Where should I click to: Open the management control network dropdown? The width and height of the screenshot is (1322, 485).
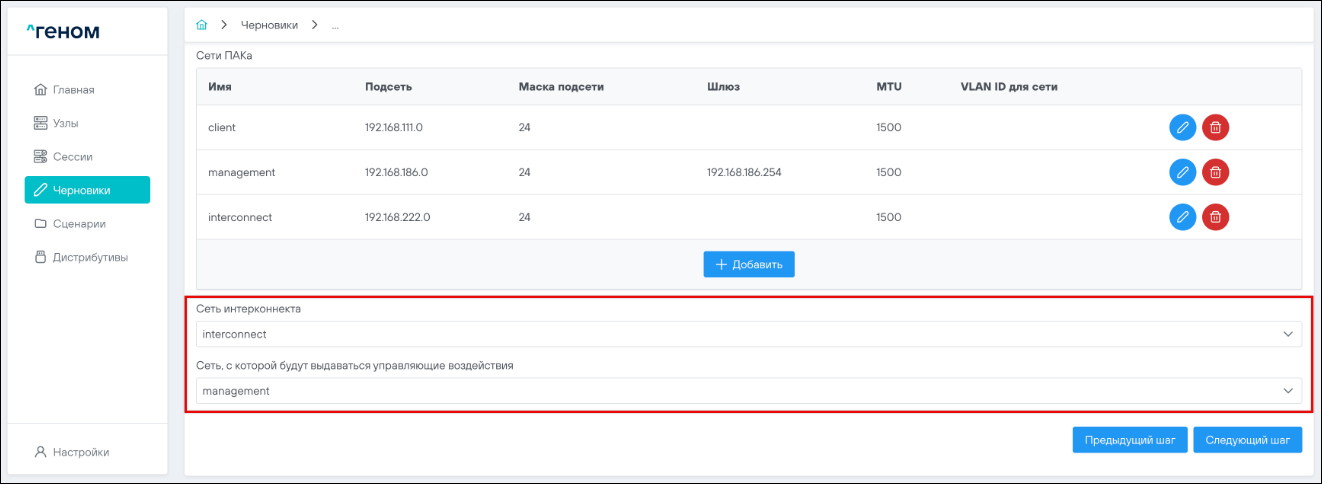748,391
